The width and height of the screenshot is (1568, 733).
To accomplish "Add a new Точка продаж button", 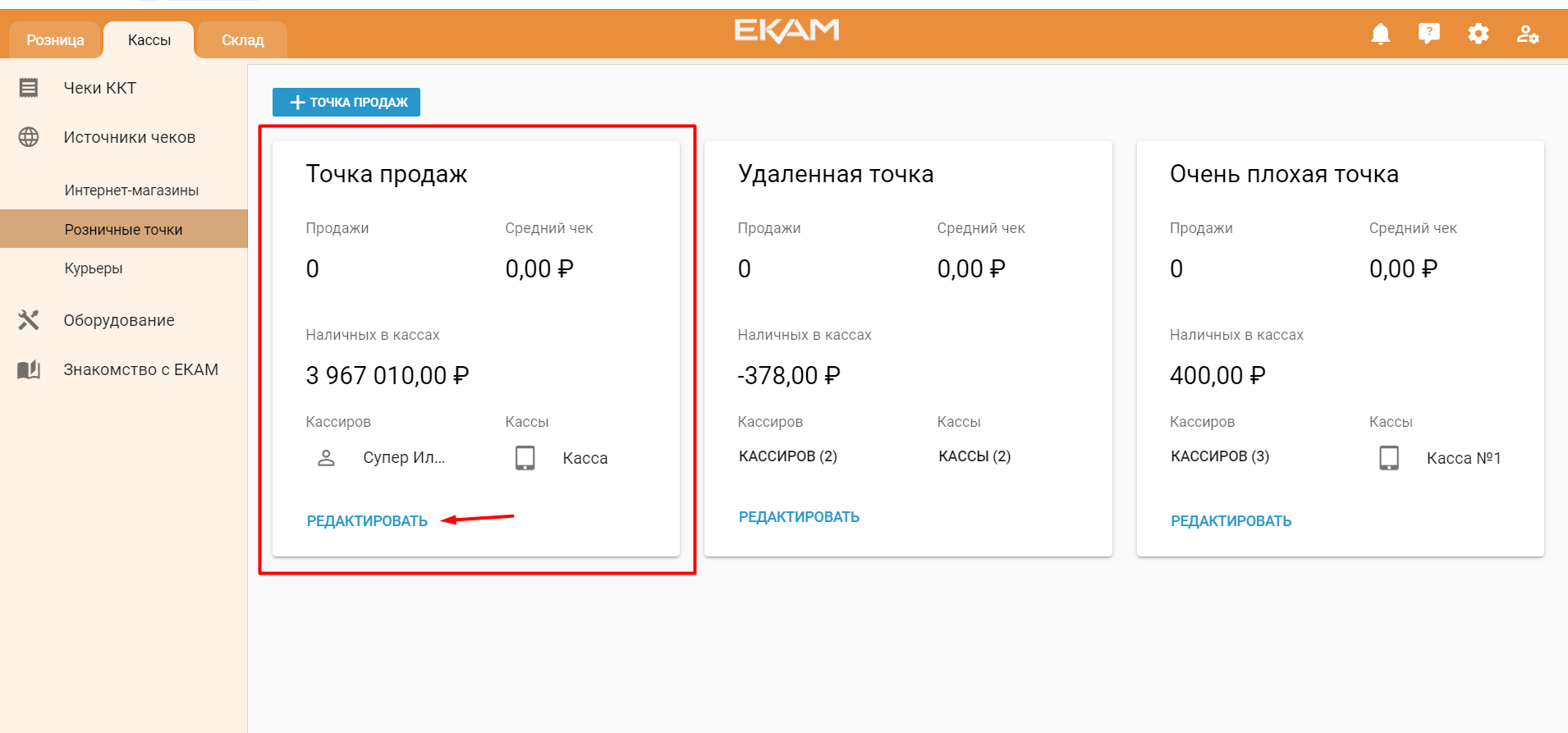I will [x=346, y=102].
